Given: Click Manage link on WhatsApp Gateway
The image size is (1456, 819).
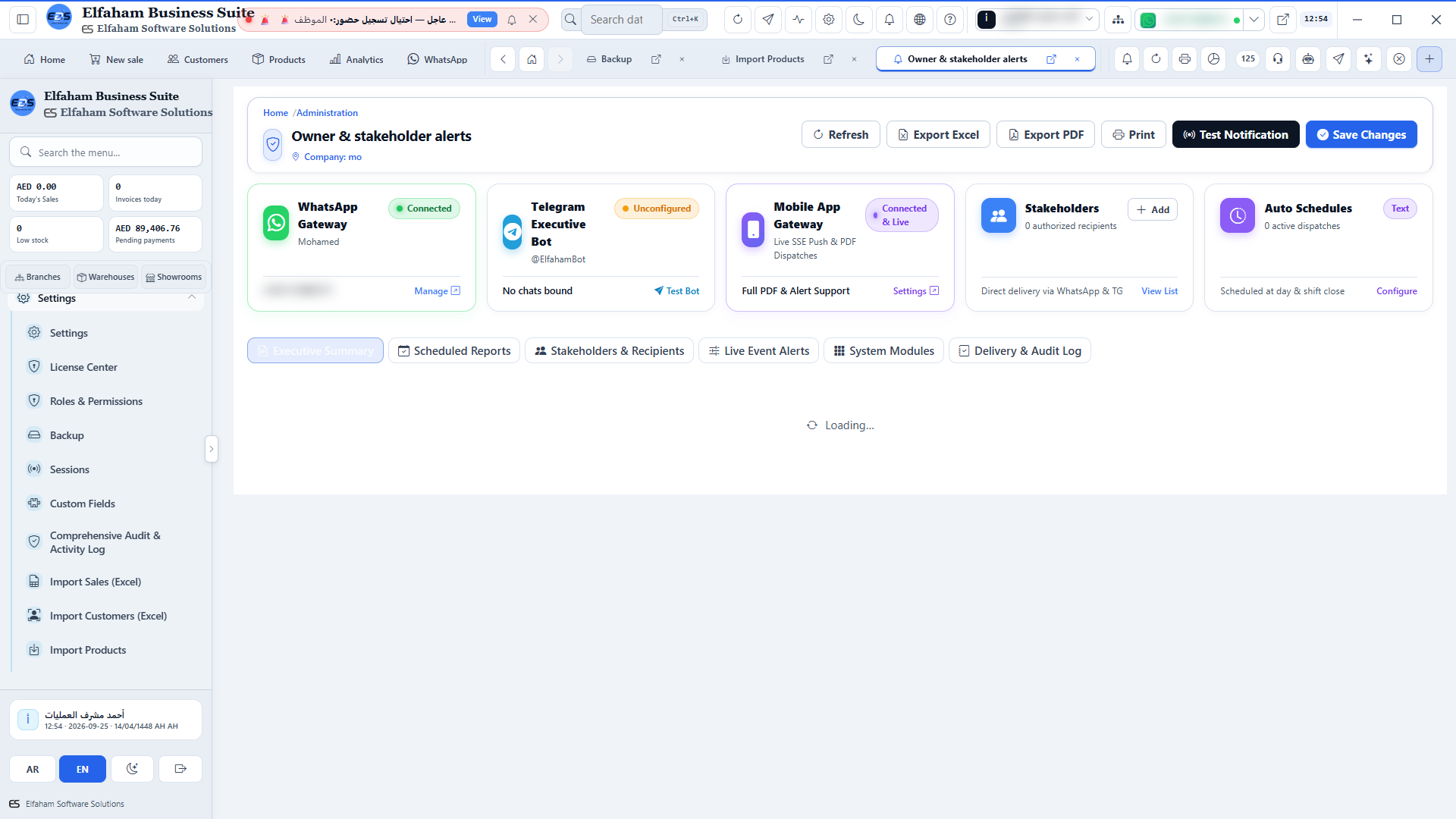Looking at the screenshot, I should pyautogui.click(x=437, y=291).
